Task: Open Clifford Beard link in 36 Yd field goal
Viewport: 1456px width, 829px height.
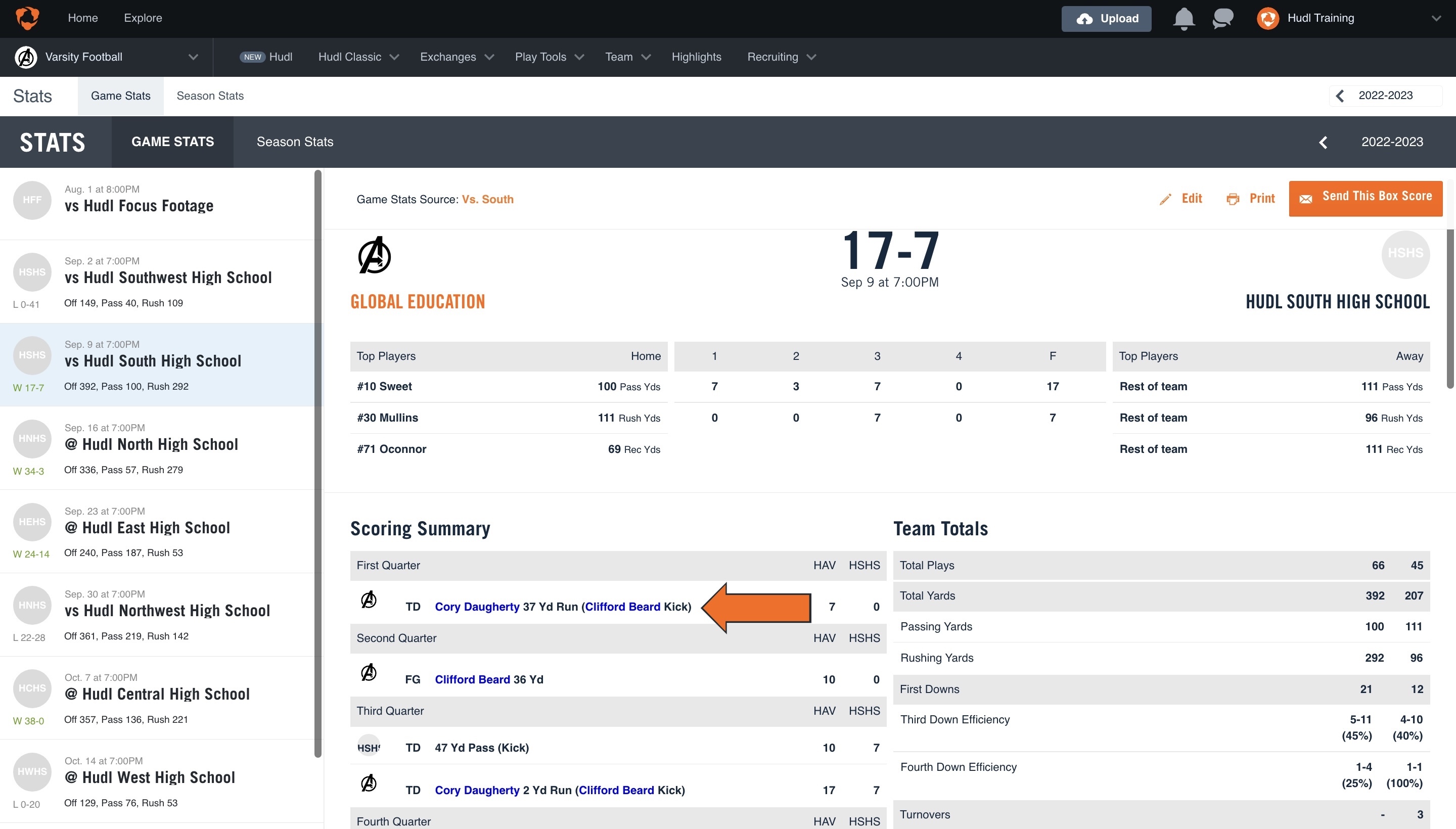Action: point(473,680)
